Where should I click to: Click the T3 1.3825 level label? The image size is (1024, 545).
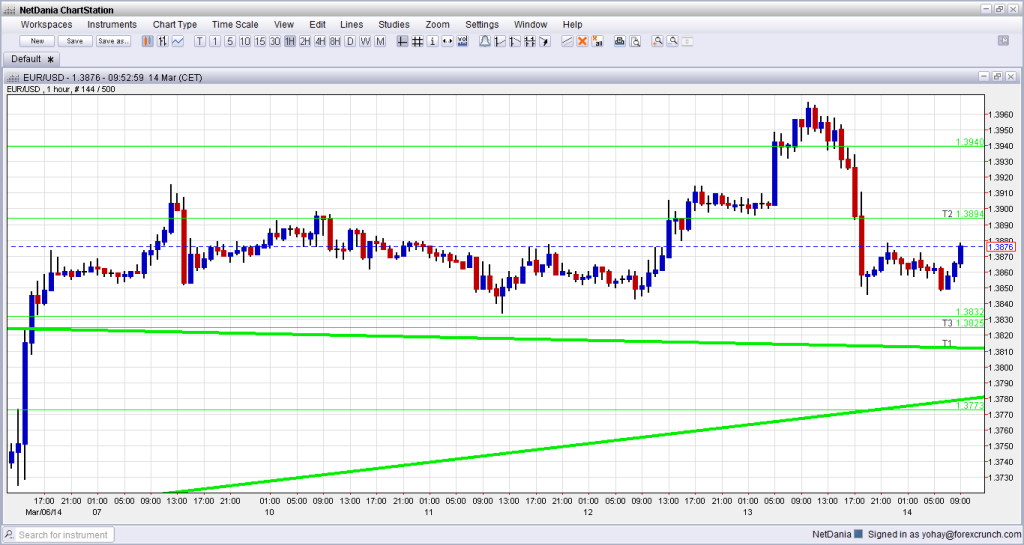(962, 323)
